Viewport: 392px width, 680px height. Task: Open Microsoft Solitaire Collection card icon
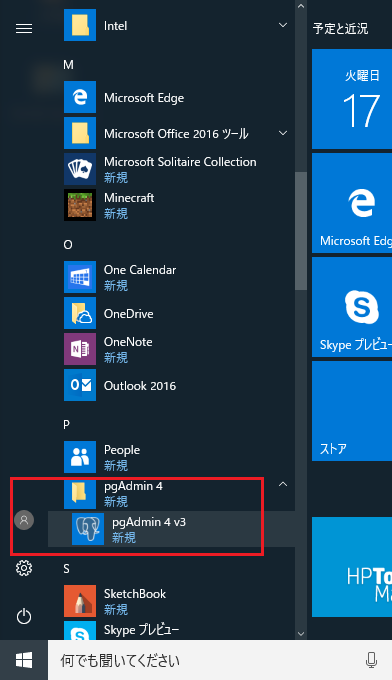pyautogui.click(x=80, y=169)
